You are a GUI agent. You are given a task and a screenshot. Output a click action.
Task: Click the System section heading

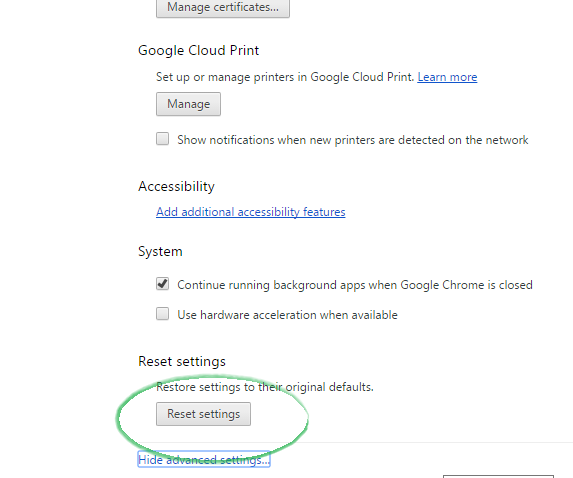(x=160, y=252)
